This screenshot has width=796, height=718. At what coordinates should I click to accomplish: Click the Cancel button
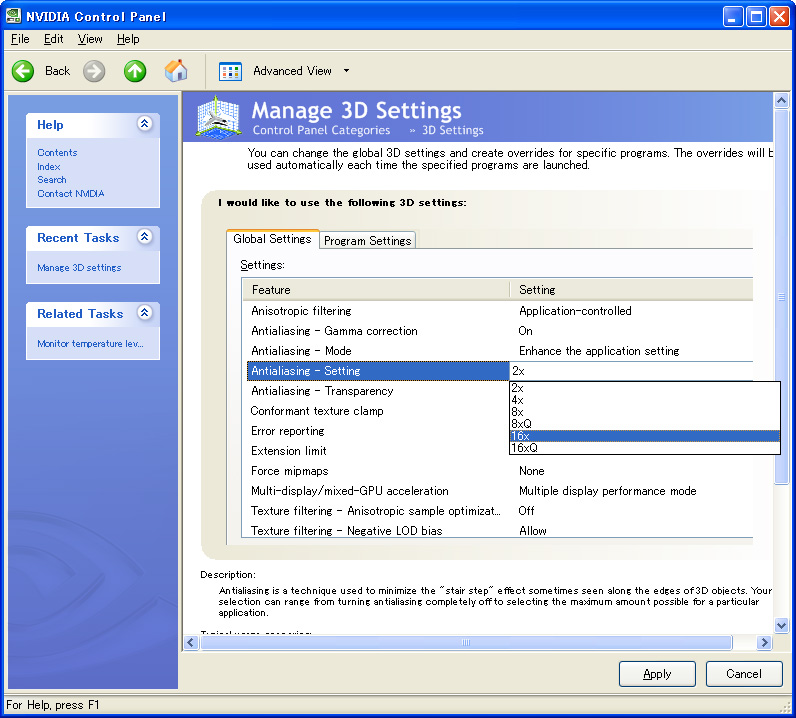point(743,674)
